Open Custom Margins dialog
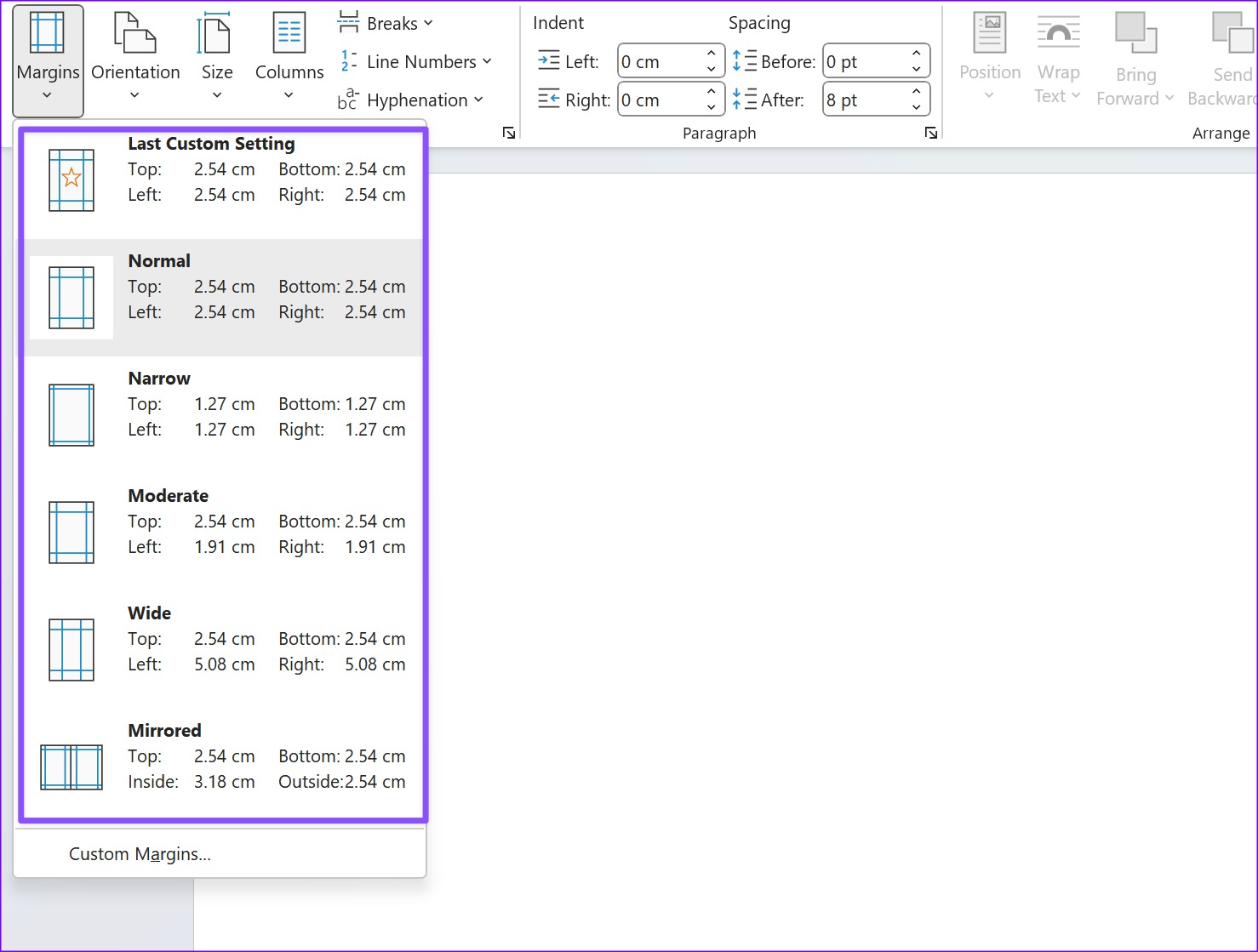1258x952 pixels. tap(140, 853)
